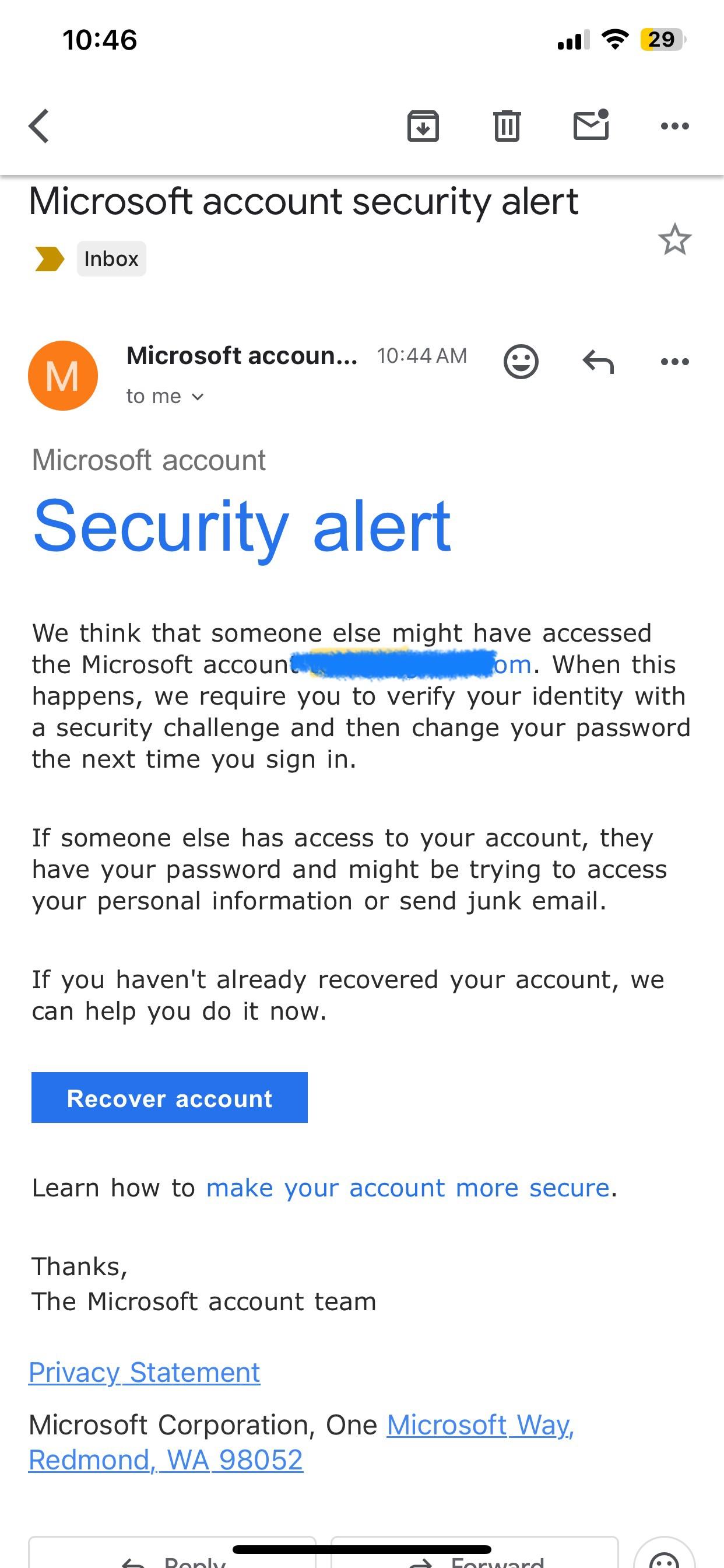Screen dimensions: 724x1568
Task: Tap the Microsoft sender avatar circle
Action: 64,374
